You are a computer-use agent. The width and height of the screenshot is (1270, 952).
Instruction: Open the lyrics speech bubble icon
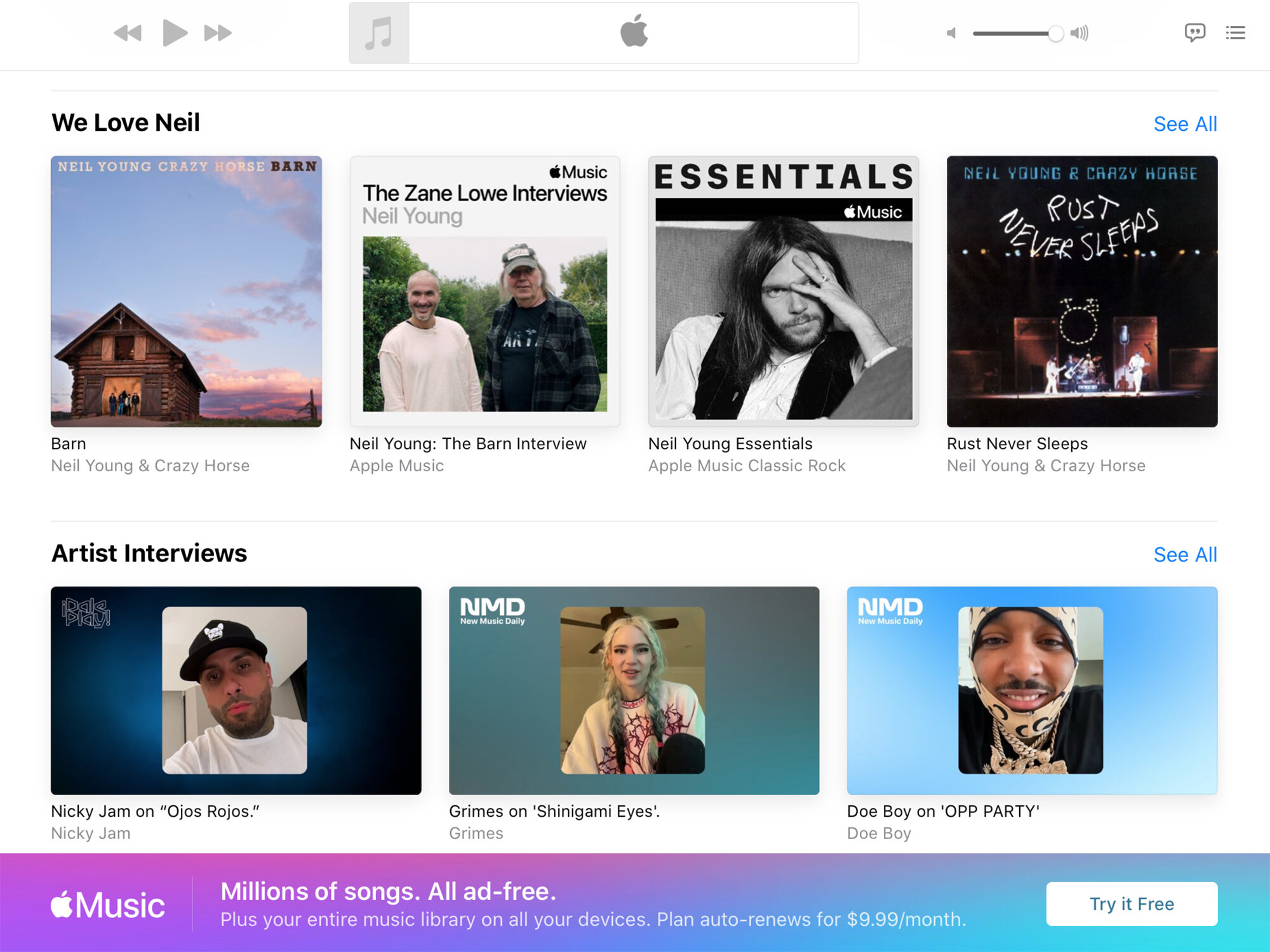click(1194, 32)
